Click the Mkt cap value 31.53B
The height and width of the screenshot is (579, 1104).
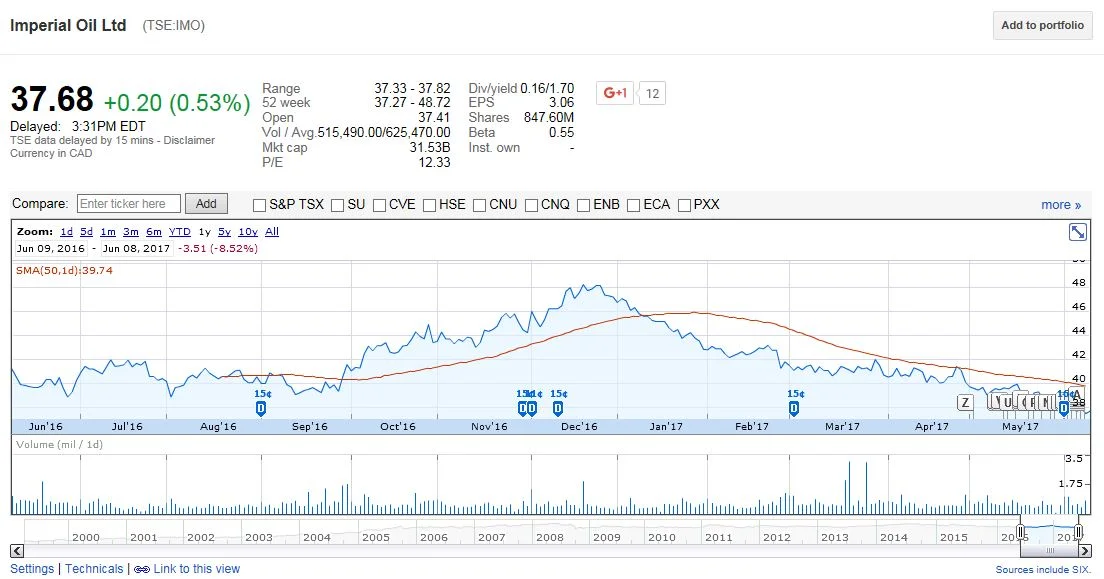pyautogui.click(x=429, y=147)
